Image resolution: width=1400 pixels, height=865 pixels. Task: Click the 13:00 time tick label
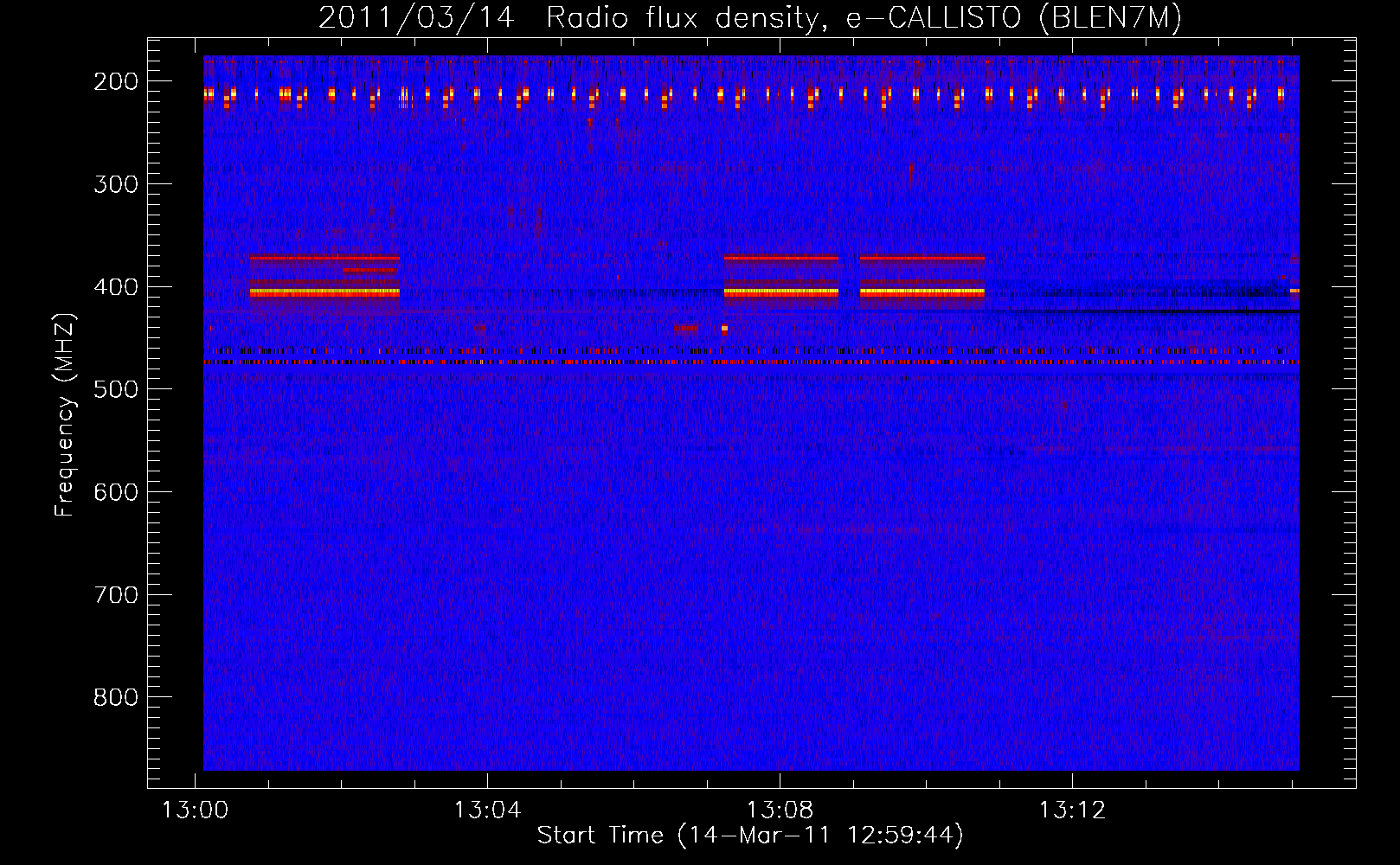point(196,811)
